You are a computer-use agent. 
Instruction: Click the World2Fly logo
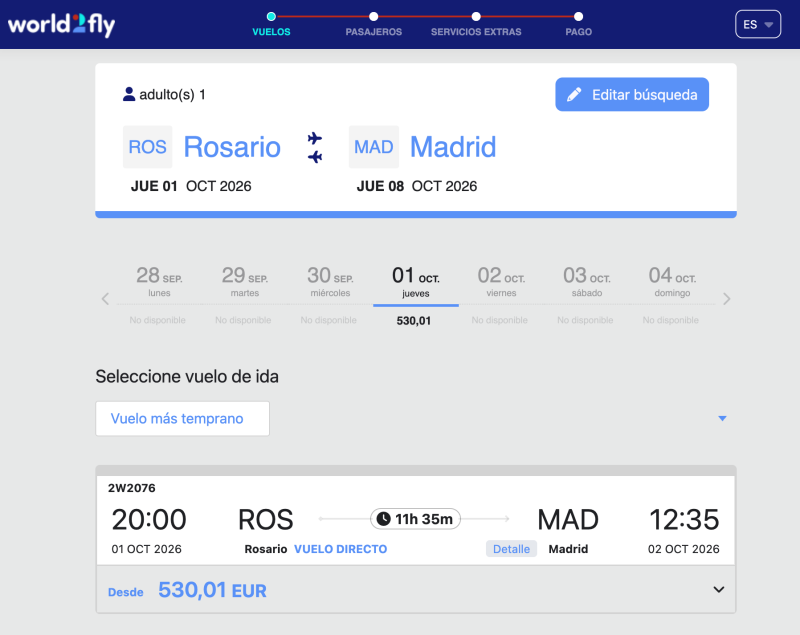point(62,24)
